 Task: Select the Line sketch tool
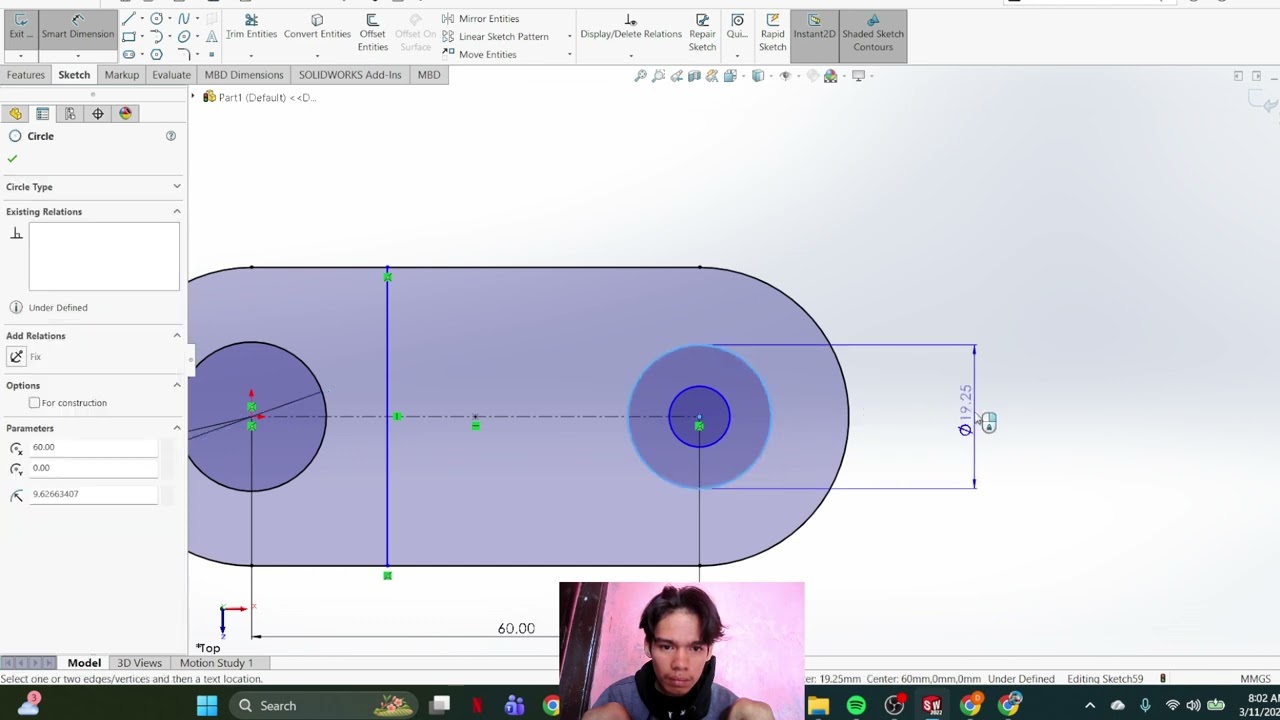tap(129, 19)
